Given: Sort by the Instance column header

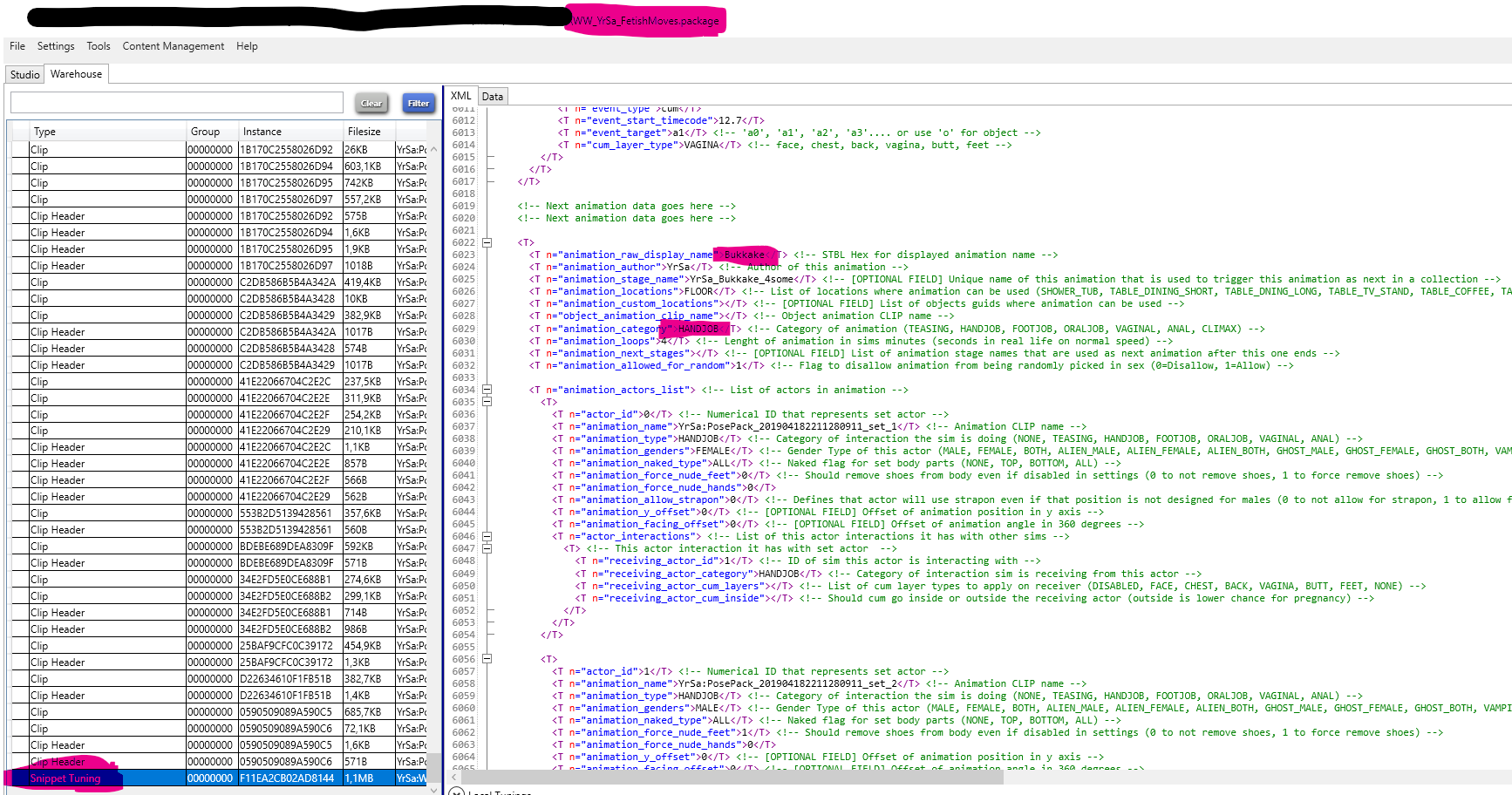Looking at the screenshot, I should pyautogui.click(x=291, y=132).
